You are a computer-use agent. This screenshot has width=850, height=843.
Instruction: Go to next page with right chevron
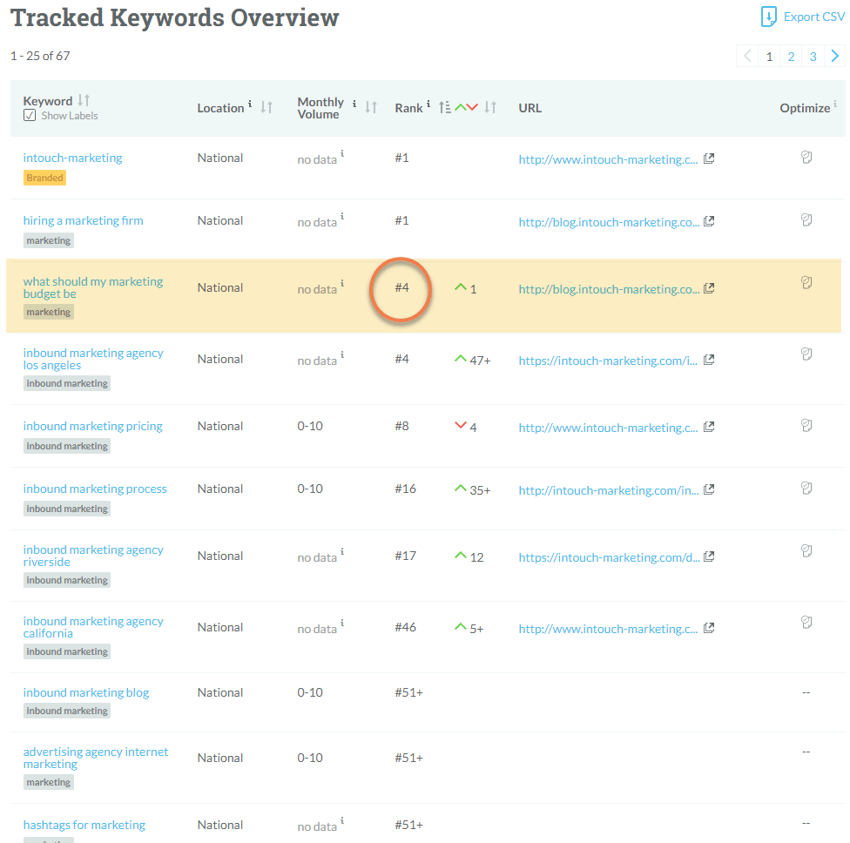click(x=835, y=56)
